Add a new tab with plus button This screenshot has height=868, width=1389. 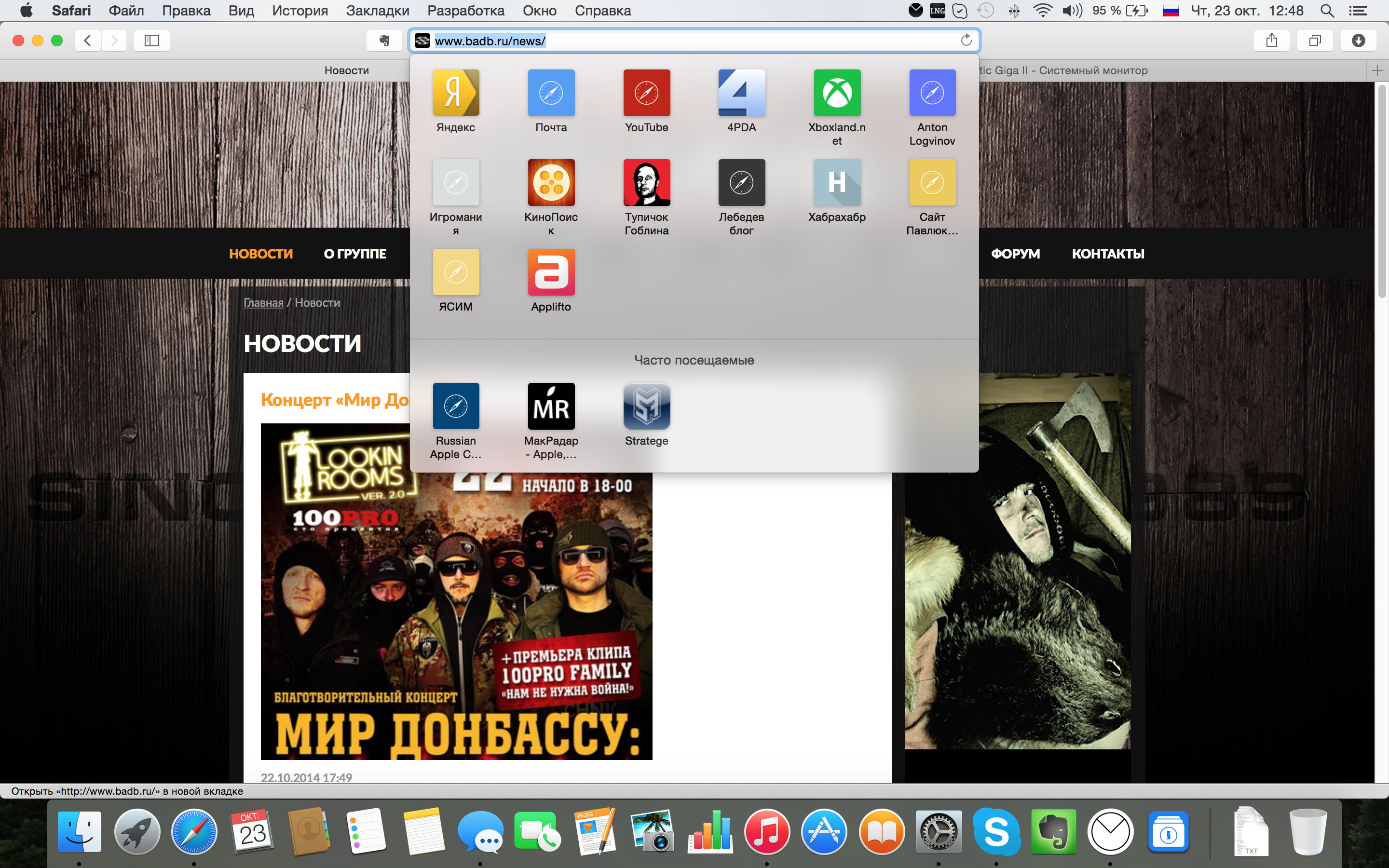pos(1377,70)
